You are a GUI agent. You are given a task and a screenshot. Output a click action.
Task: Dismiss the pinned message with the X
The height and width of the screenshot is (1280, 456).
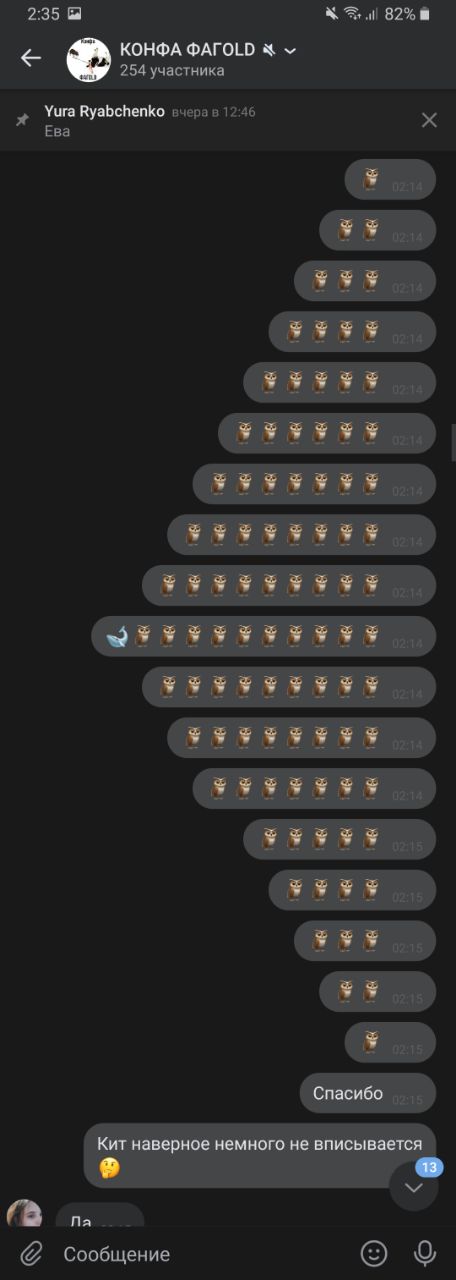[x=429, y=120]
